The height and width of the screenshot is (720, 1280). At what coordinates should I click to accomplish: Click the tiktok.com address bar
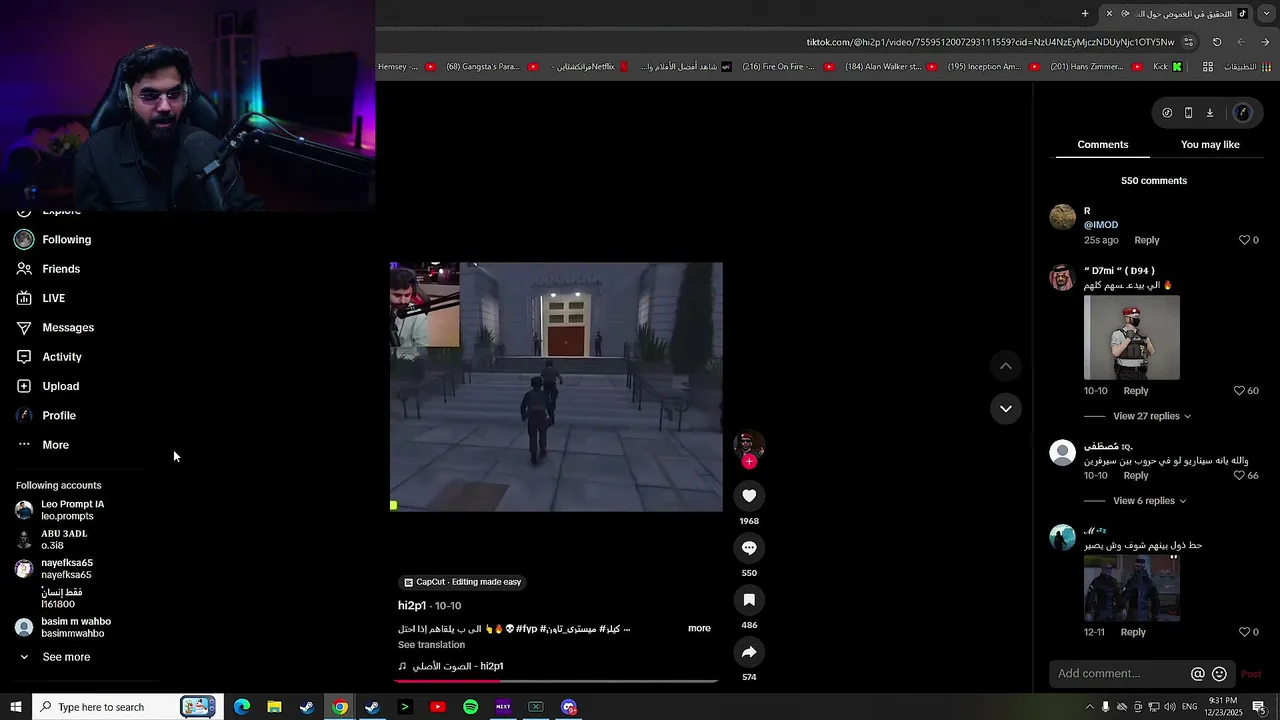tap(990, 42)
